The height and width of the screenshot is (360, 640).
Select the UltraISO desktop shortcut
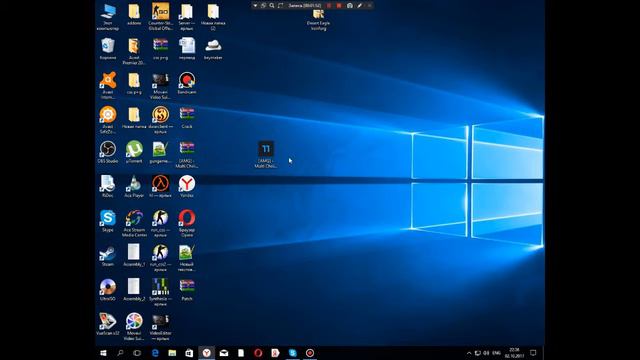pyautogui.click(x=108, y=290)
